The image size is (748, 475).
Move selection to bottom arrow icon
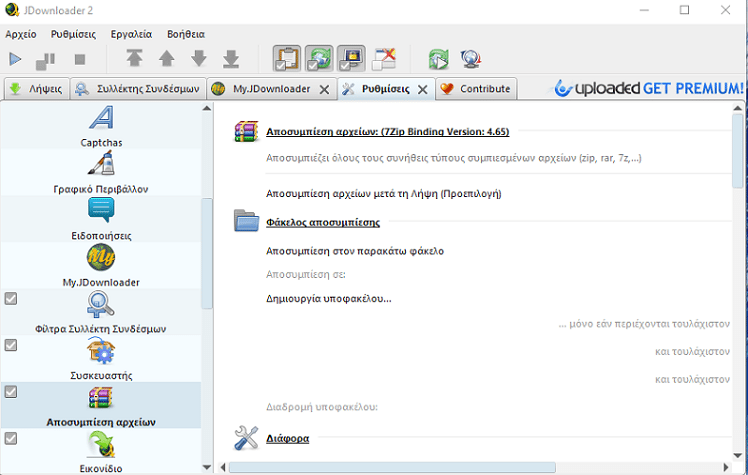[231, 58]
